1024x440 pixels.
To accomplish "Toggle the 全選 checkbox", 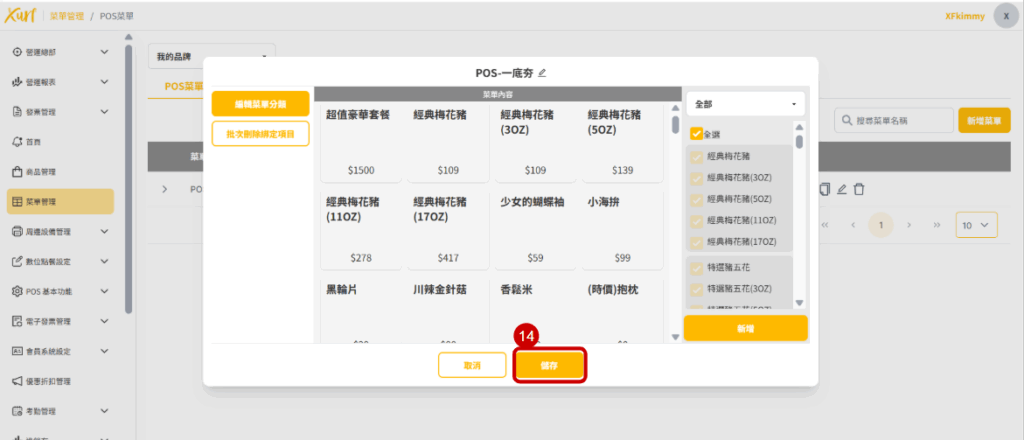I will [697, 134].
